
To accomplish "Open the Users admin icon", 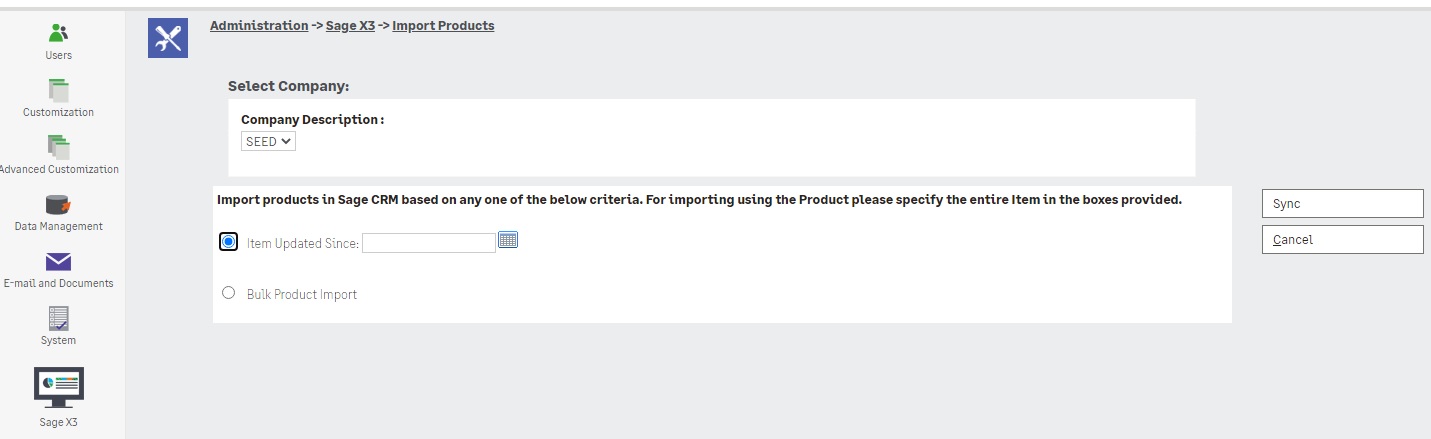I will (x=58, y=34).
